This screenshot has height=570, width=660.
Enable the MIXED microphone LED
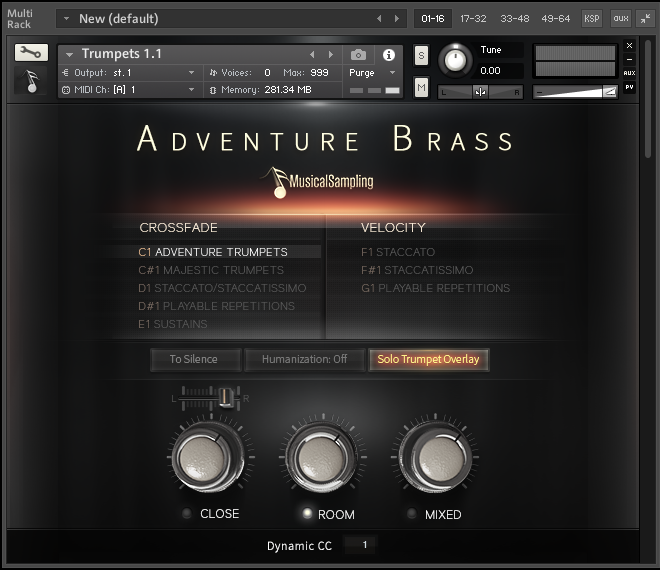[412, 513]
